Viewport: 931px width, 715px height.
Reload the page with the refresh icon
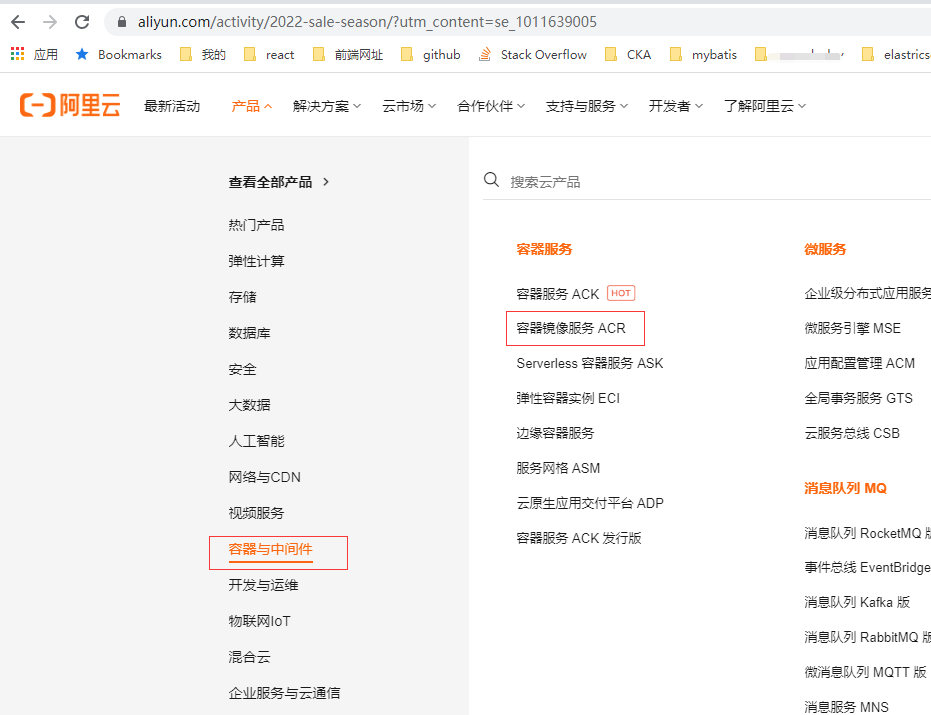tap(82, 22)
